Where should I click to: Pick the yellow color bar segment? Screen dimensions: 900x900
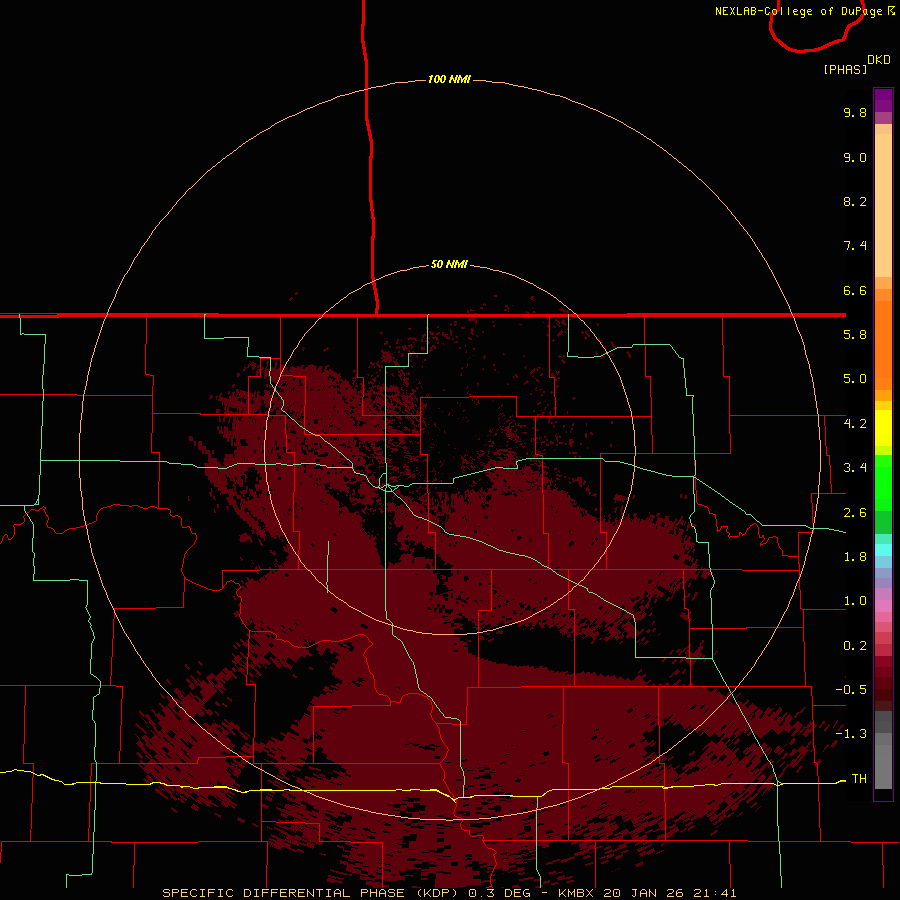883,428
